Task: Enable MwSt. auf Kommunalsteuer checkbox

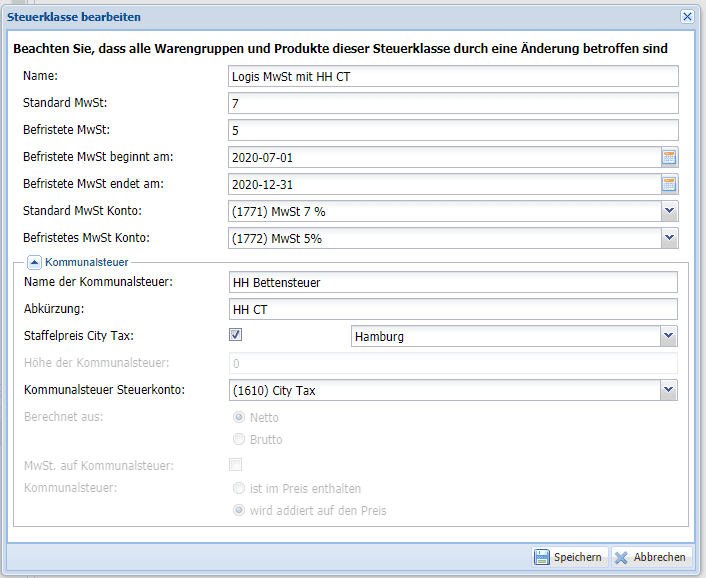Action: tap(236, 464)
